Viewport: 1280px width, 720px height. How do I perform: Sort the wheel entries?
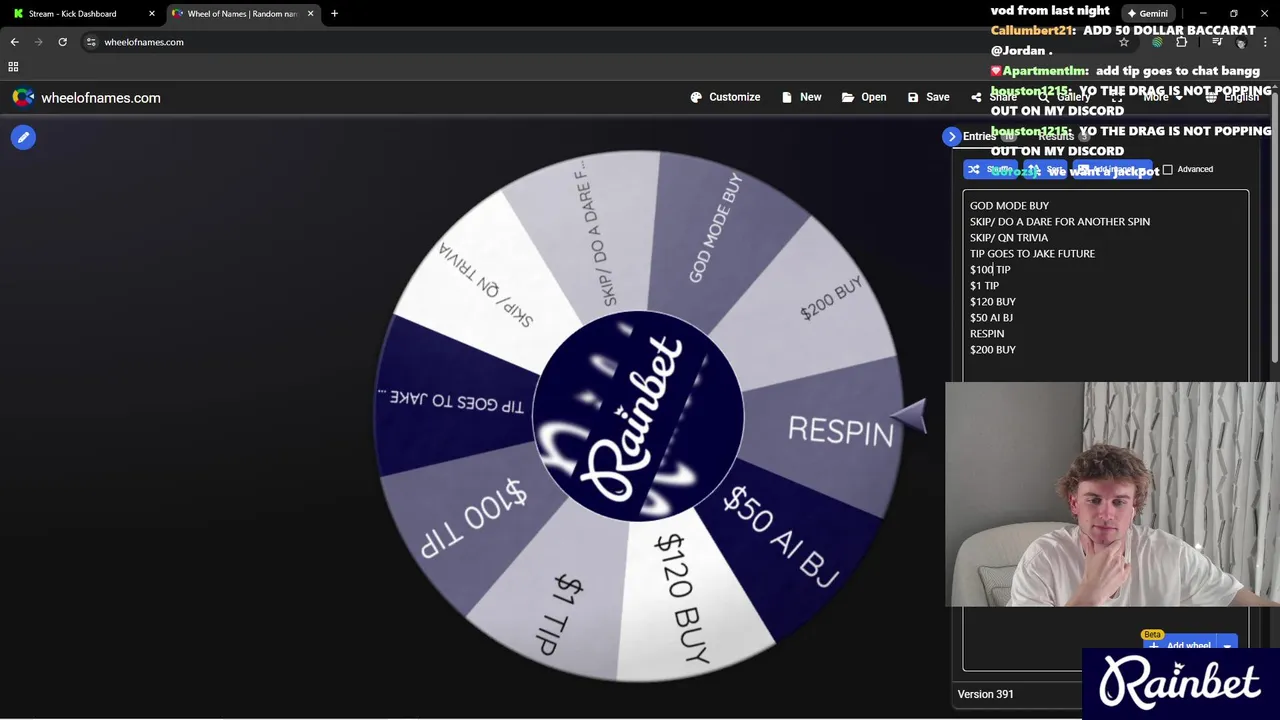click(x=1045, y=169)
